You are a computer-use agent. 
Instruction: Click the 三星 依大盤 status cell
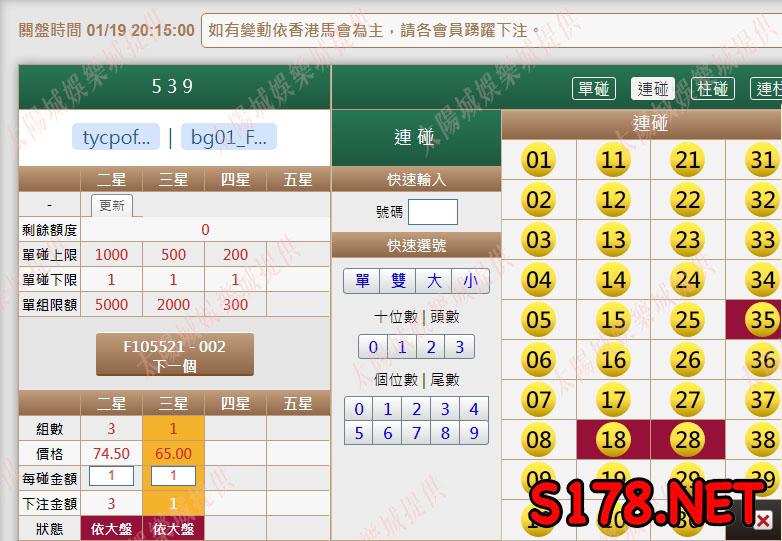[174, 528]
